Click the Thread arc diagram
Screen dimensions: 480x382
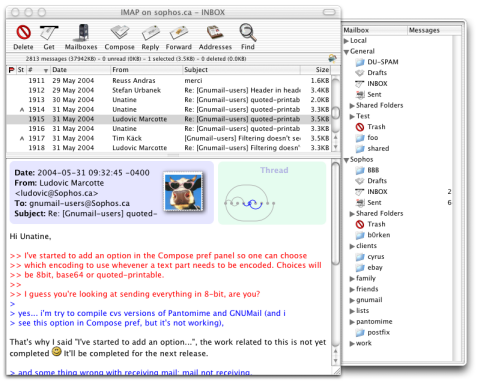pyautogui.click(x=250, y=203)
